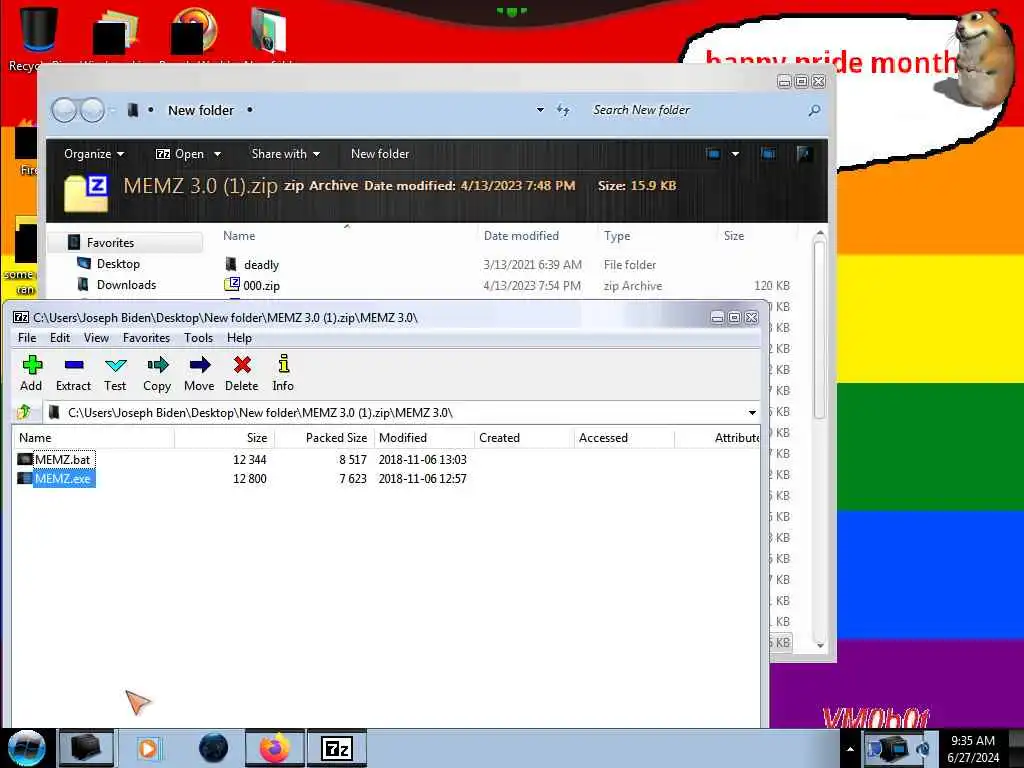Click the Explorer scroll down arrow
1024x768 pixels.
point(820,645)
